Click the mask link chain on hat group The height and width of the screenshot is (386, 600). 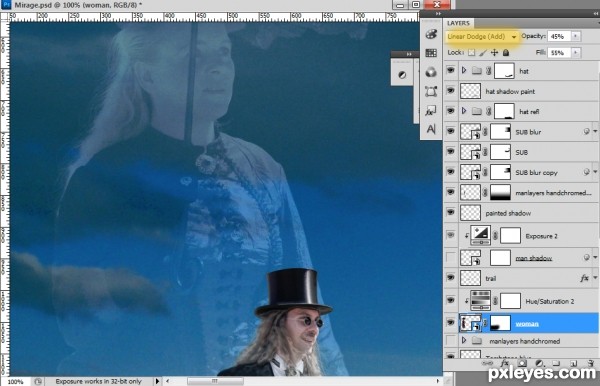pyautogui.click(x=489, y=71)
